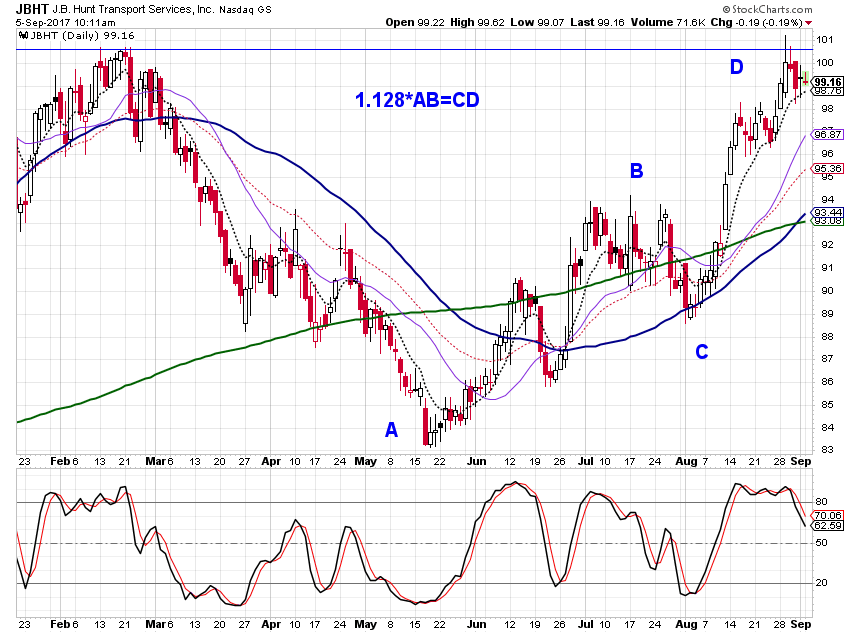Click the Volume 71.6K reading
The width and height of the screenshot is (850, 633).
pos(668,22)
